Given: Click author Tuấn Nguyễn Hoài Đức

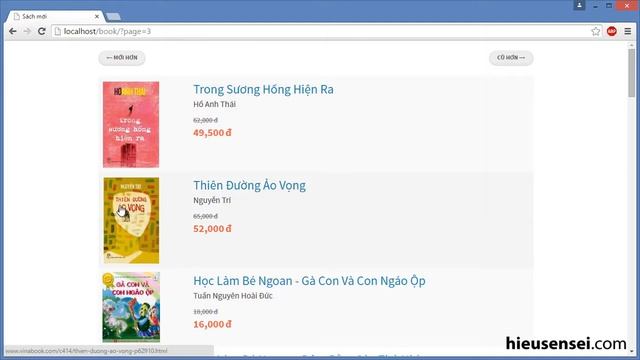Looking at the screenshot, I should pos(233,296).
